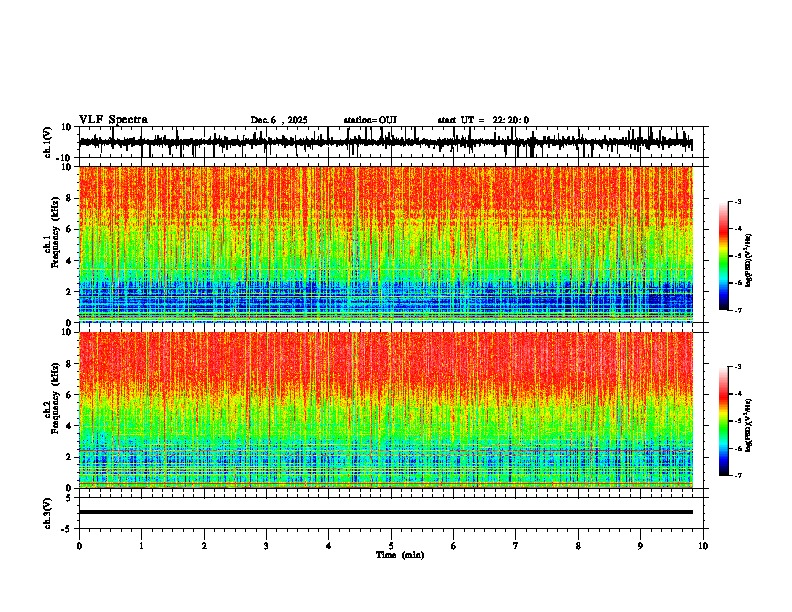The width and height of the screenshot is (792, 612).
Task: Select the "start UT = 22:20: 0" text
Action: pos(483,120)
